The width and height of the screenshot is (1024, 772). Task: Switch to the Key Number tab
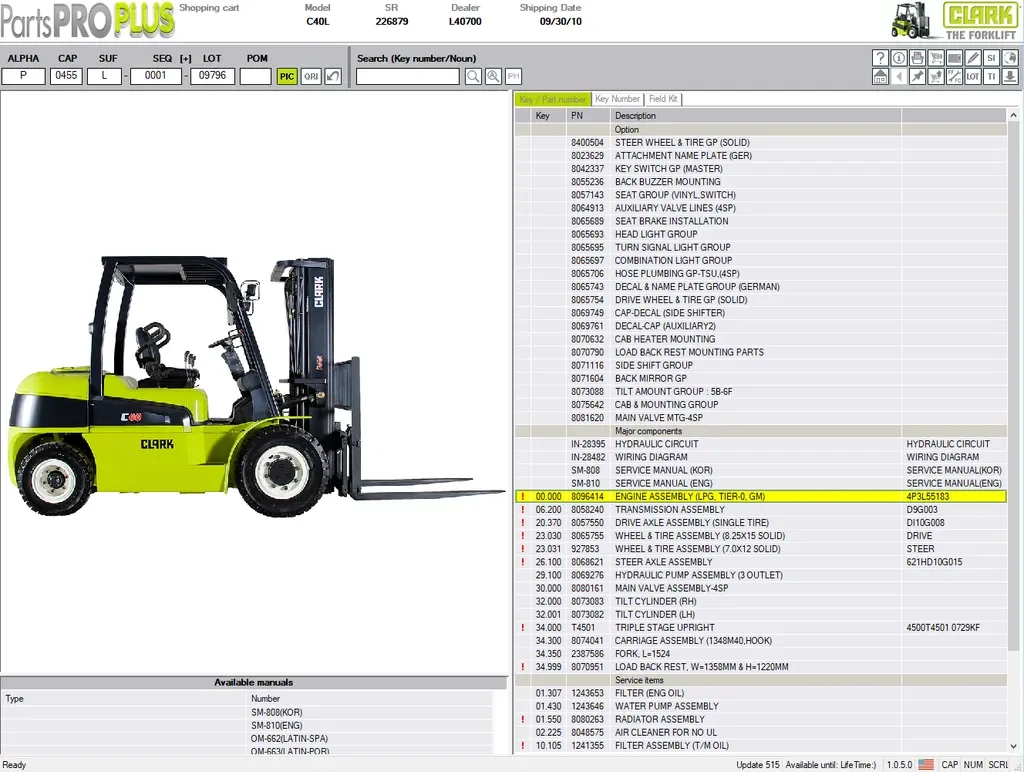617,99
